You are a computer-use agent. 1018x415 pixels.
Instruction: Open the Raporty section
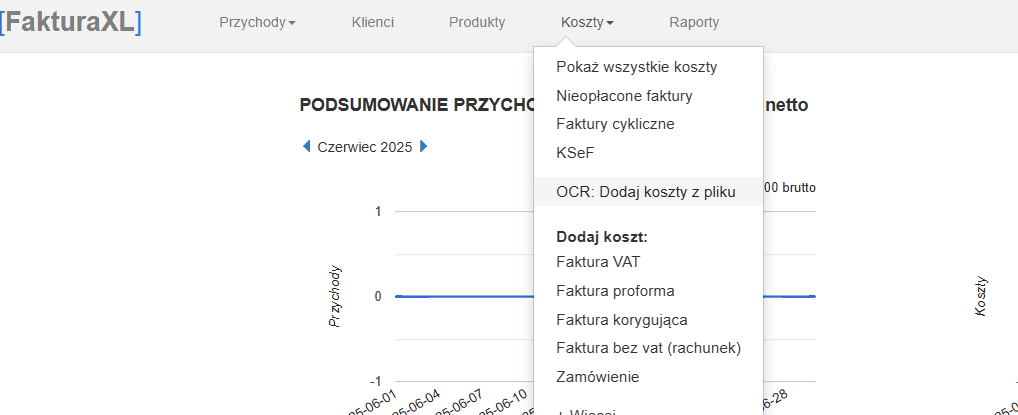[x=694, y=22]
